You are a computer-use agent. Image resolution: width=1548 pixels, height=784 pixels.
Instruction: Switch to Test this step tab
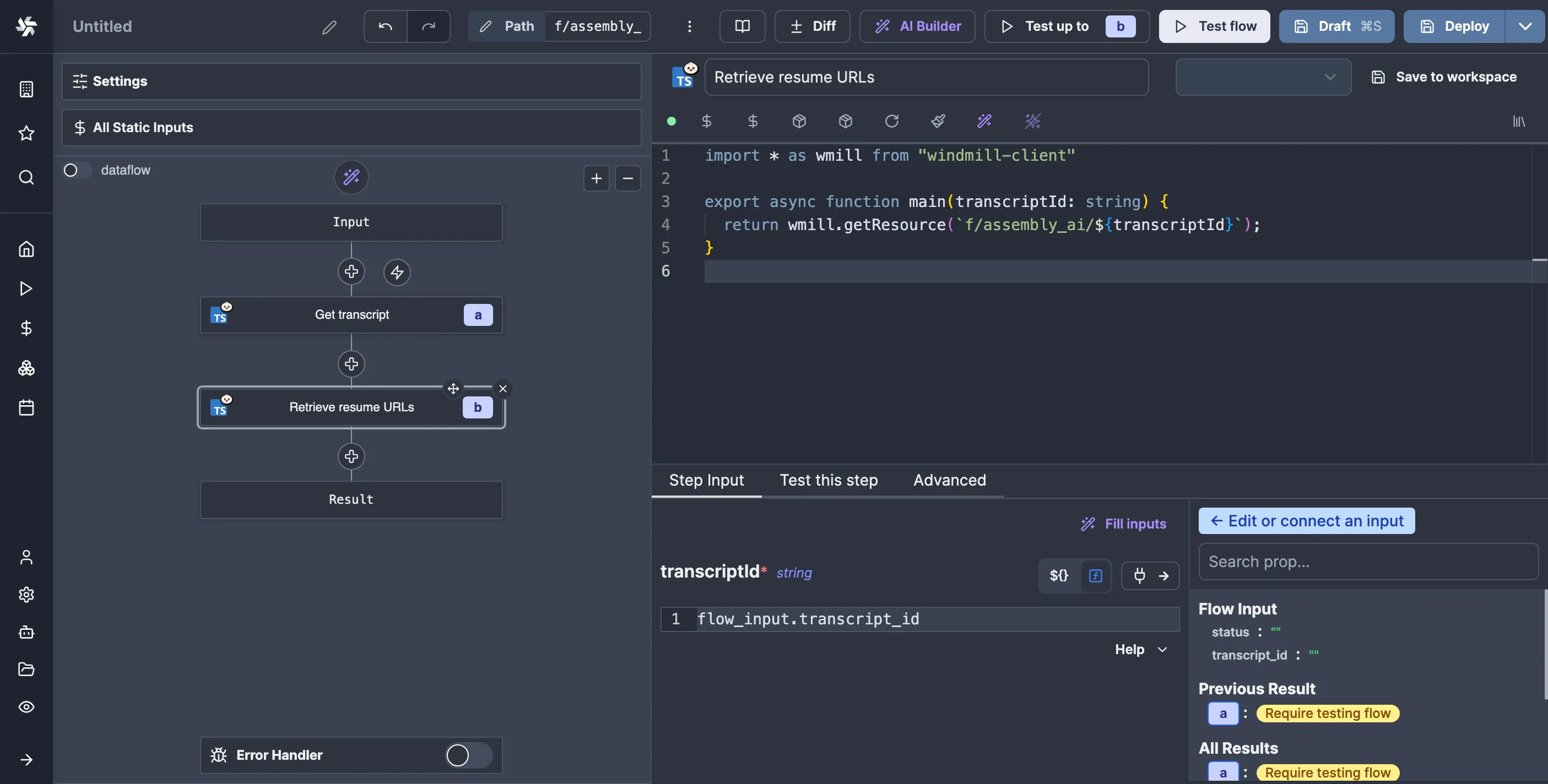click(828, 480)
